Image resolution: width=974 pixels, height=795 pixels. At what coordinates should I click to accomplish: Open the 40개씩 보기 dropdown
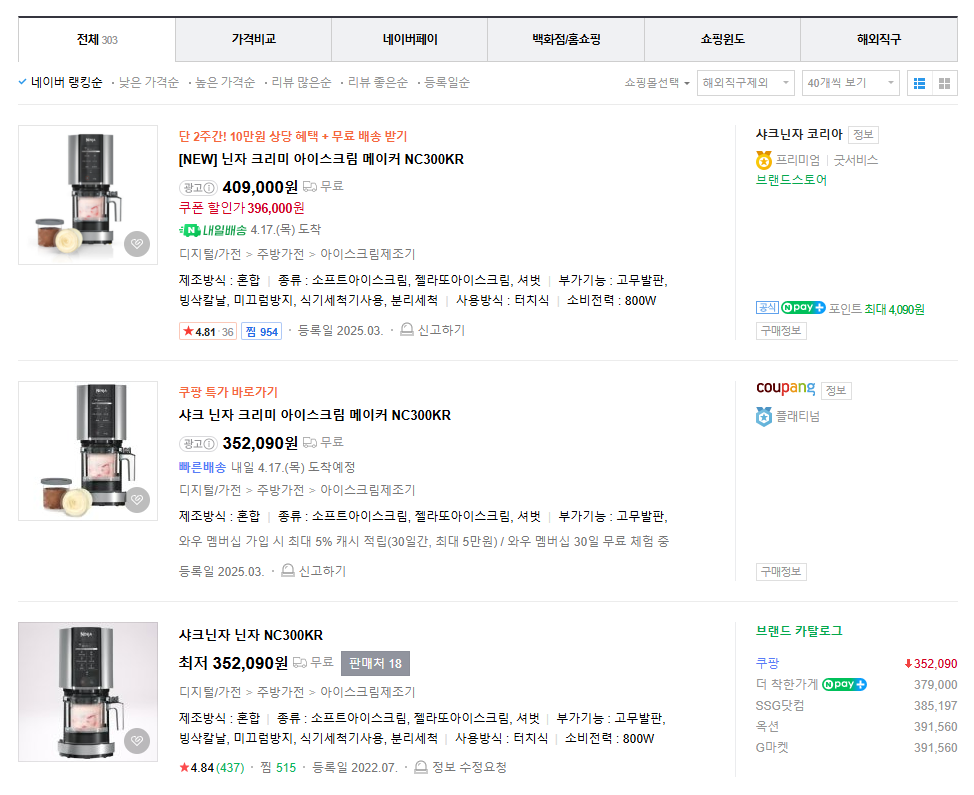point(850,83)
